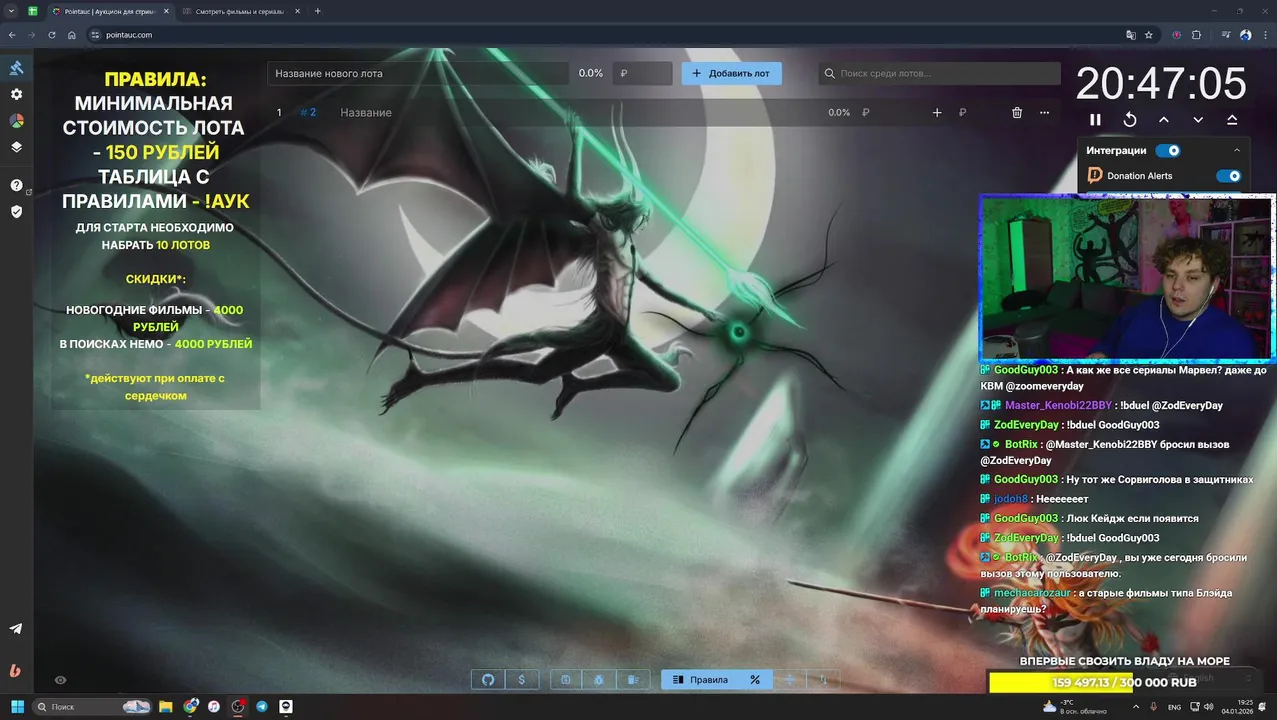This screenshot has width=1277, height=720.
Task: Open the Chrome profile avatar
Action: 1246,35
